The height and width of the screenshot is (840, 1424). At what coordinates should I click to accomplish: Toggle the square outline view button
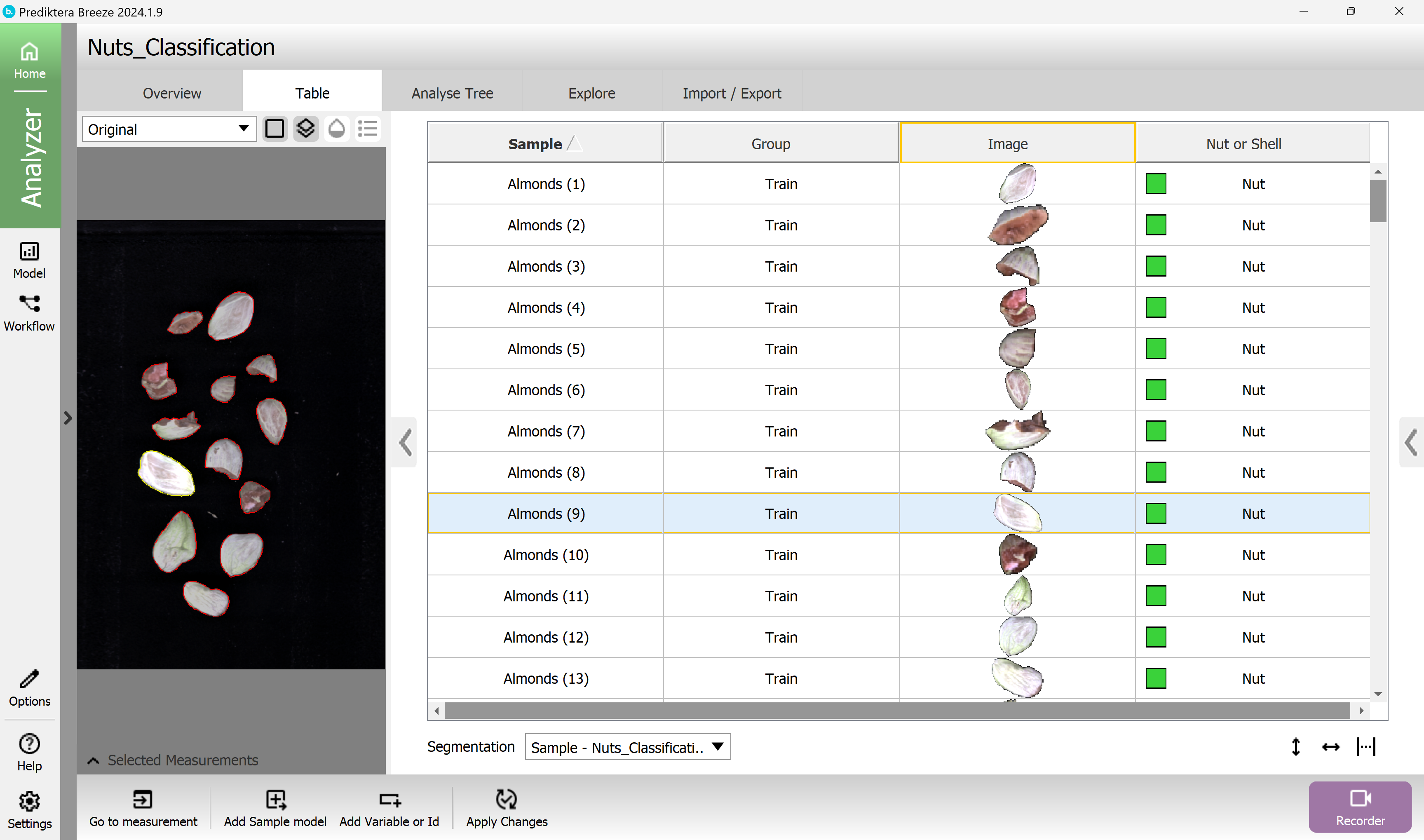click(275, 129)
